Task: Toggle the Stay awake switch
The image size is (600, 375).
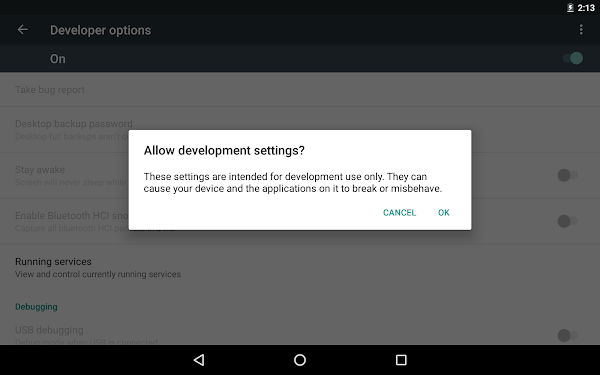Action: point(568,175)
